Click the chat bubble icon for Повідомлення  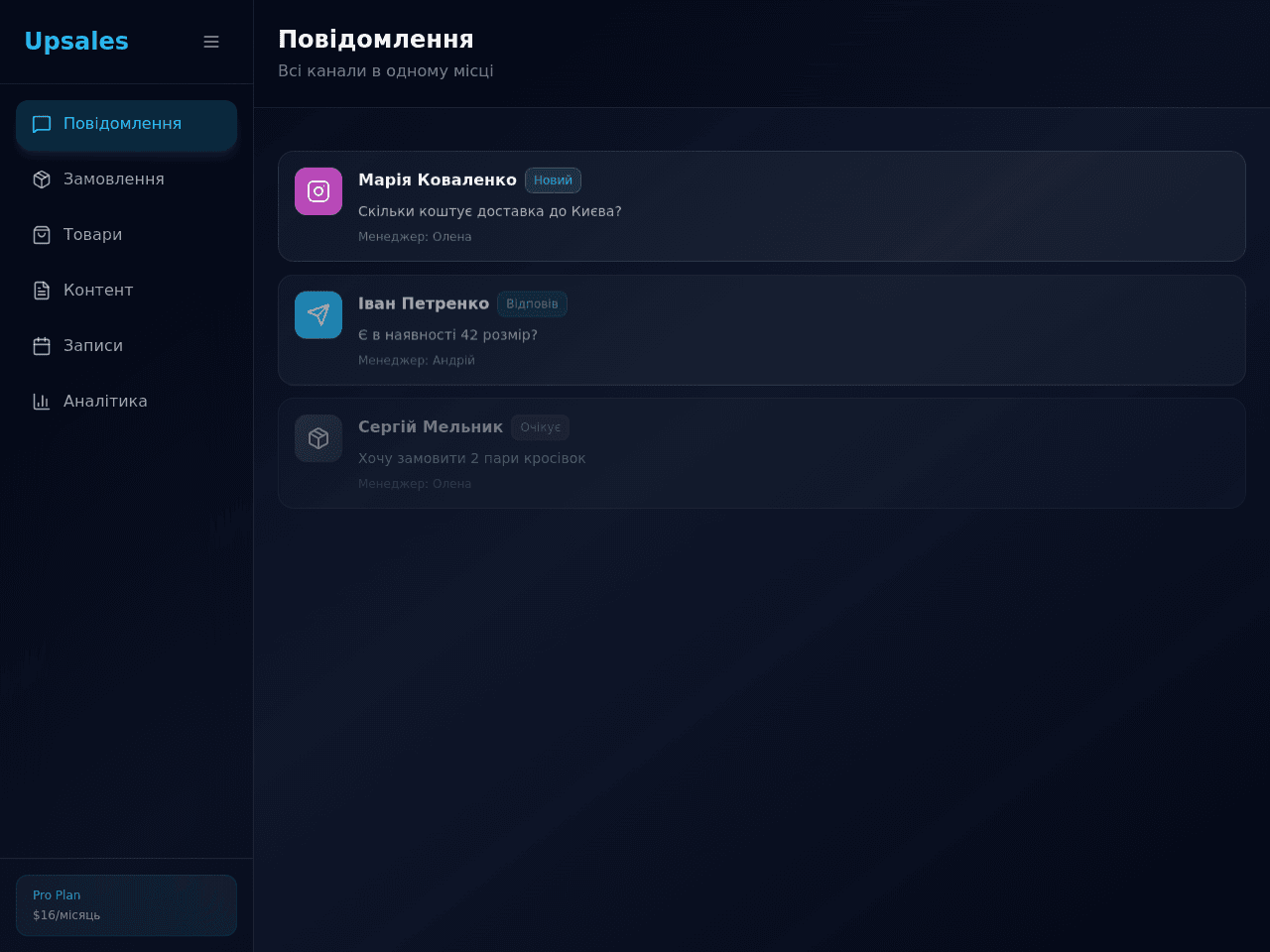click(42, 124)
